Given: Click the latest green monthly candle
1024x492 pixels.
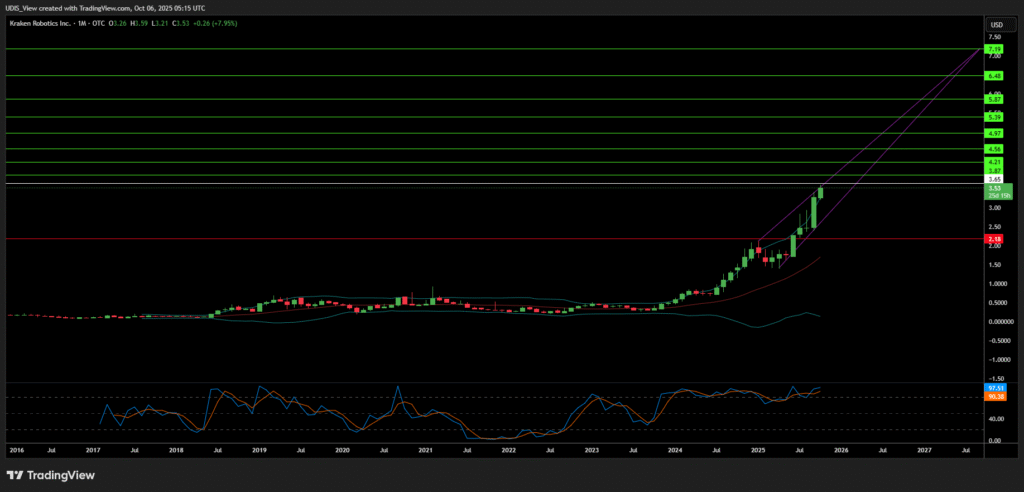Looking at the screenshot, I should (x=821, y=191).
